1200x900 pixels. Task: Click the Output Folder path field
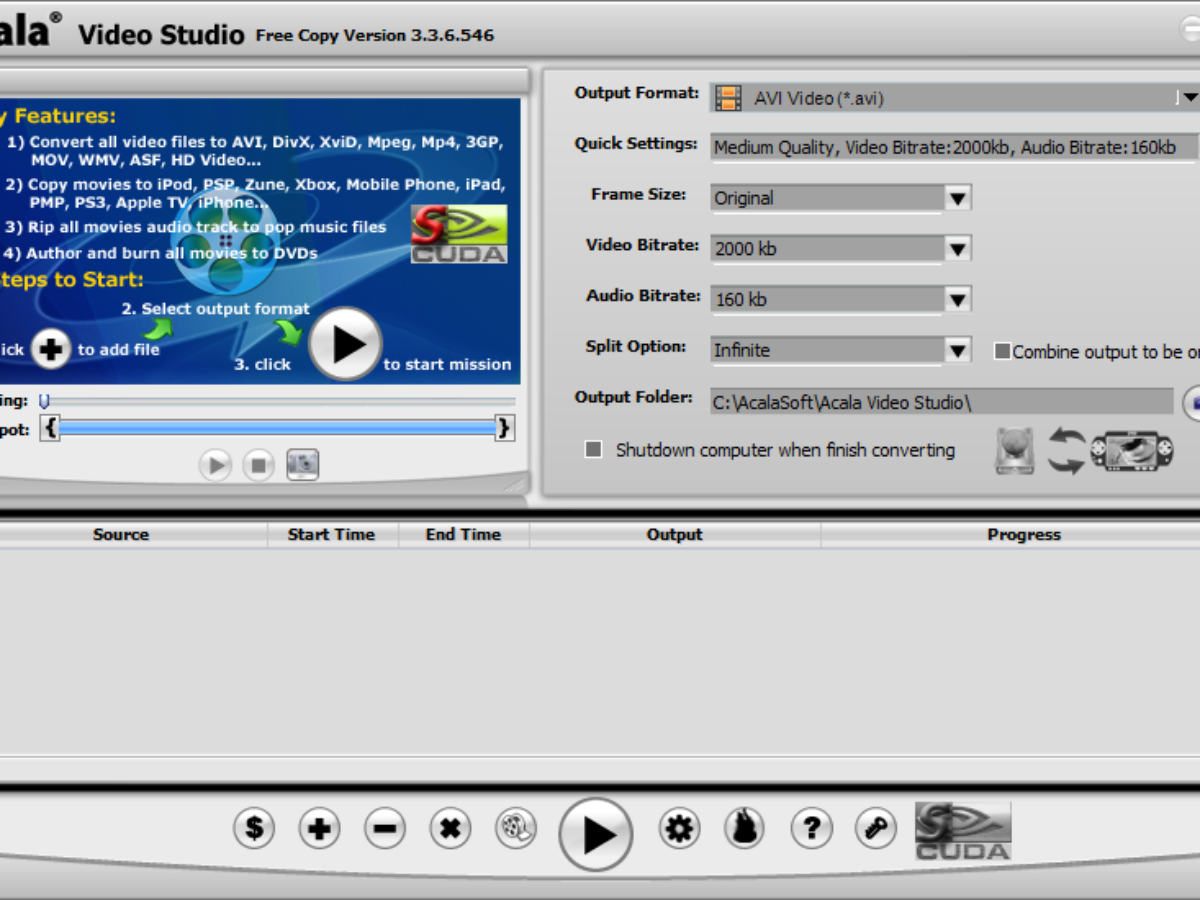[x=942, y=402]
